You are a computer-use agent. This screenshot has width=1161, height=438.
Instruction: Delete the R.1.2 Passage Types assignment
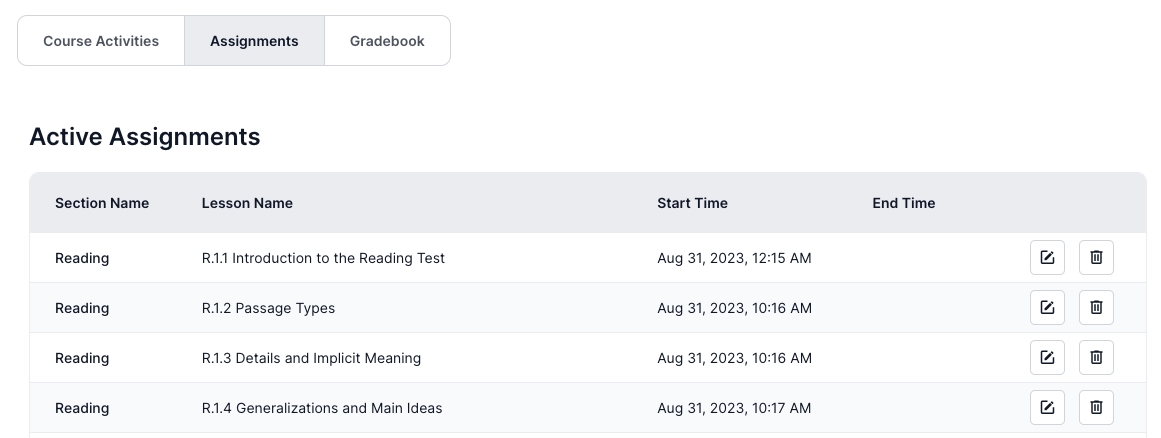pyautogui.click(x=1096, y=307)
